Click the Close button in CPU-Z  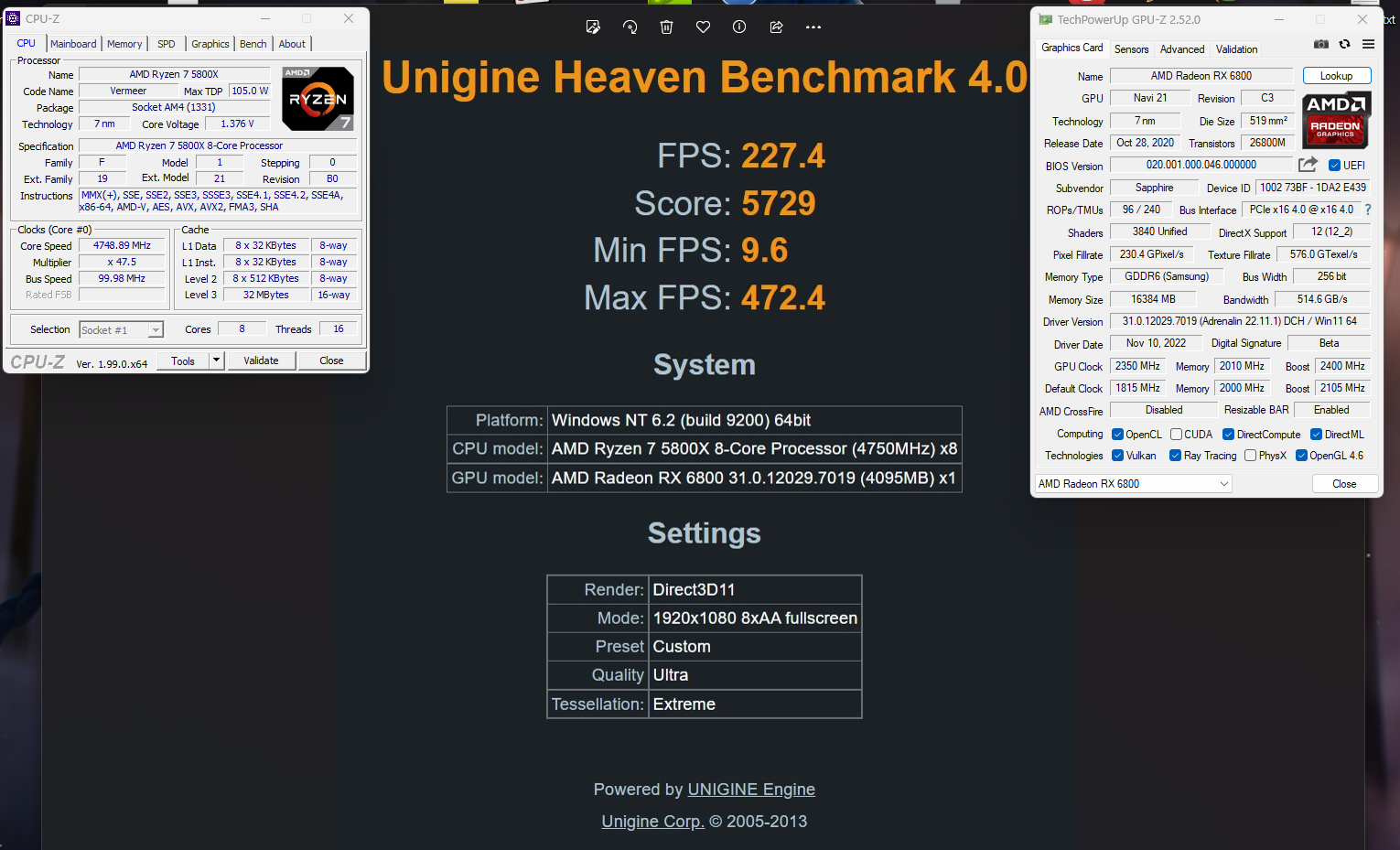(331, 360)
